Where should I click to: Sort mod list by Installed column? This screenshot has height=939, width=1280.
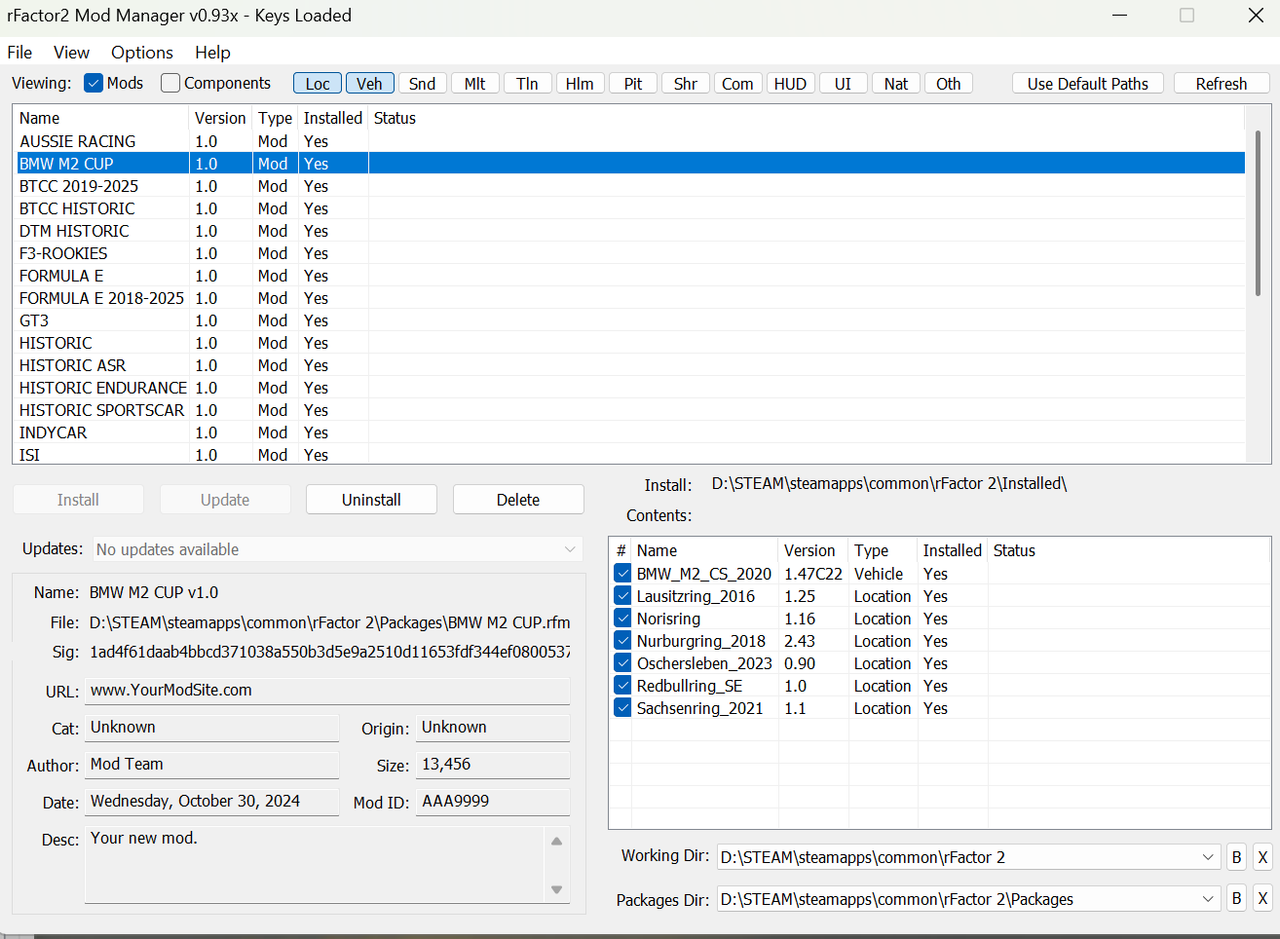333,118
